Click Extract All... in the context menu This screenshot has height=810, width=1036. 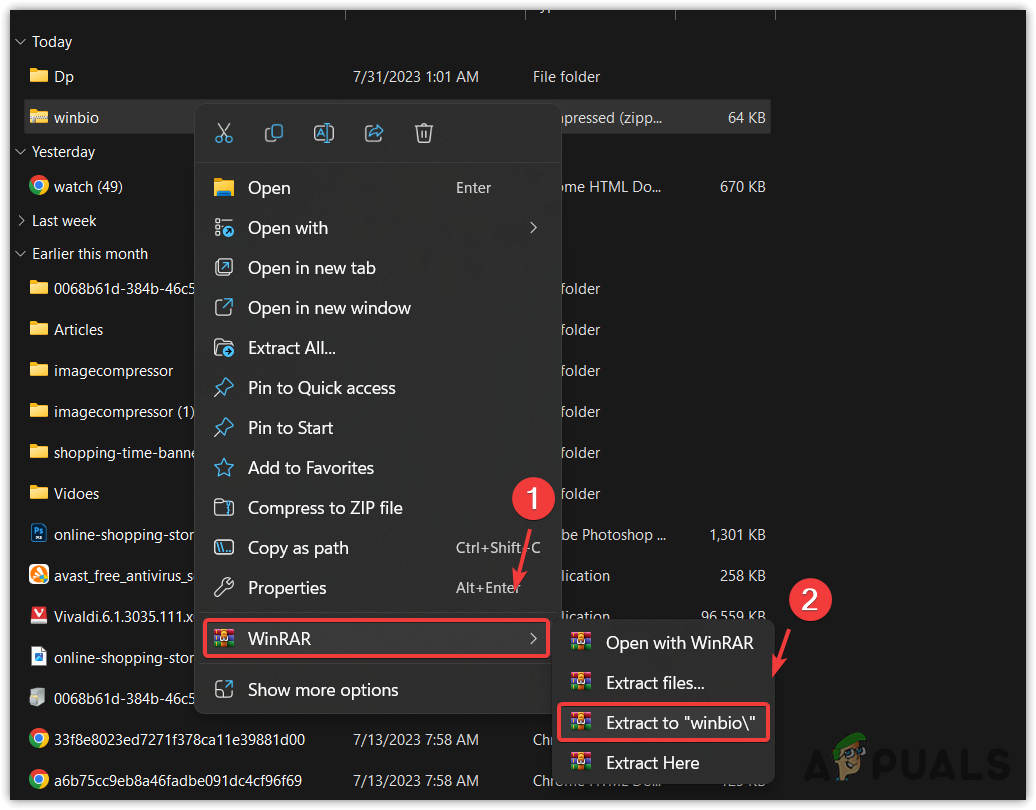coord(291,348)
